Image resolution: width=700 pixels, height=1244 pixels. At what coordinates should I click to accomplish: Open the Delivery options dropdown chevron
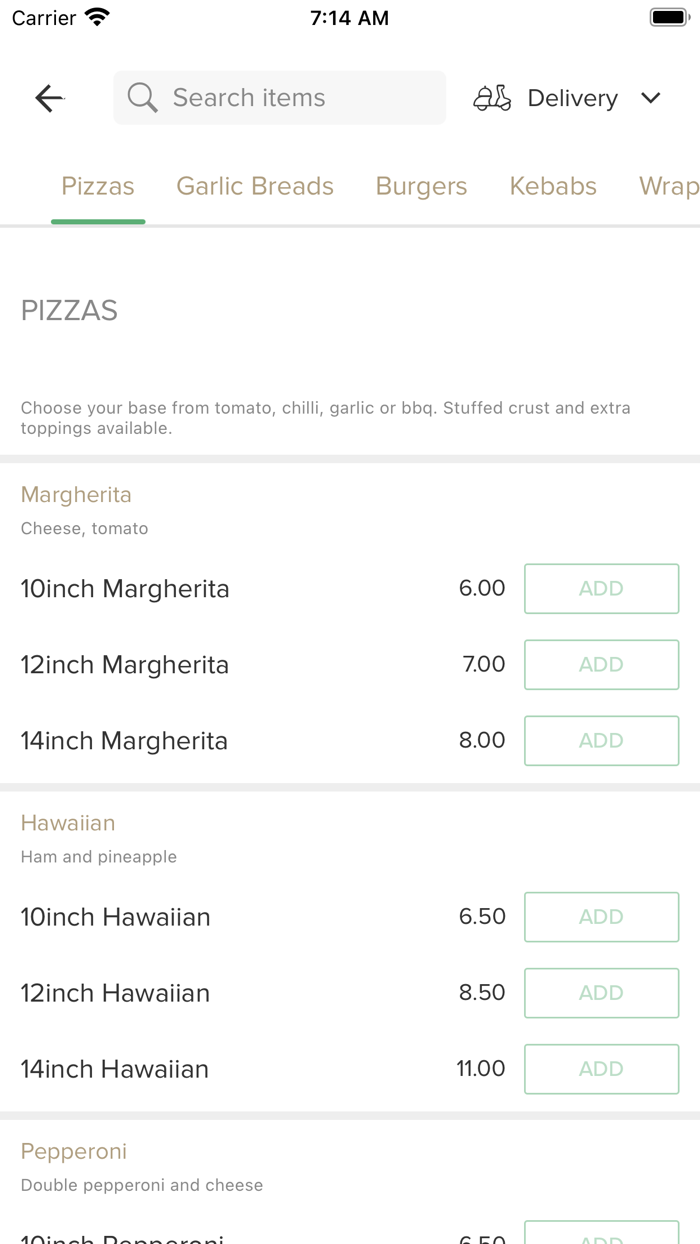tap(650, 98)
